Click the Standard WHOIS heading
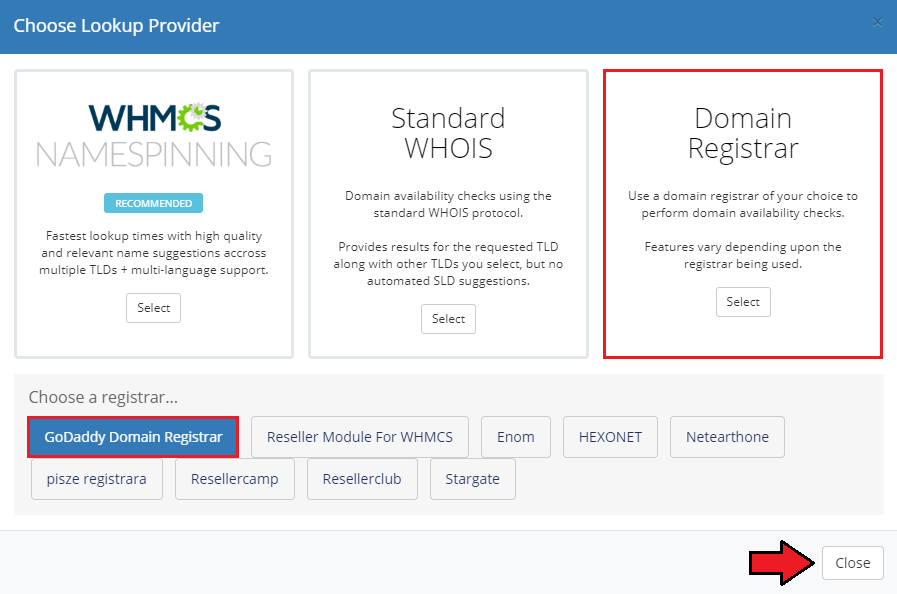 [448, 133]
